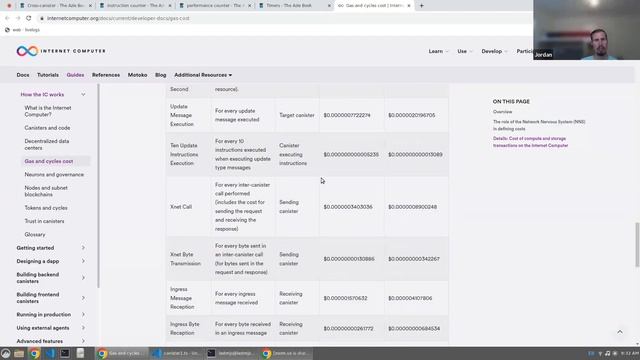Launch VS Code from taskbar launcher
Viewport: 640px width, 360px height.
click(x=50, y=353)
